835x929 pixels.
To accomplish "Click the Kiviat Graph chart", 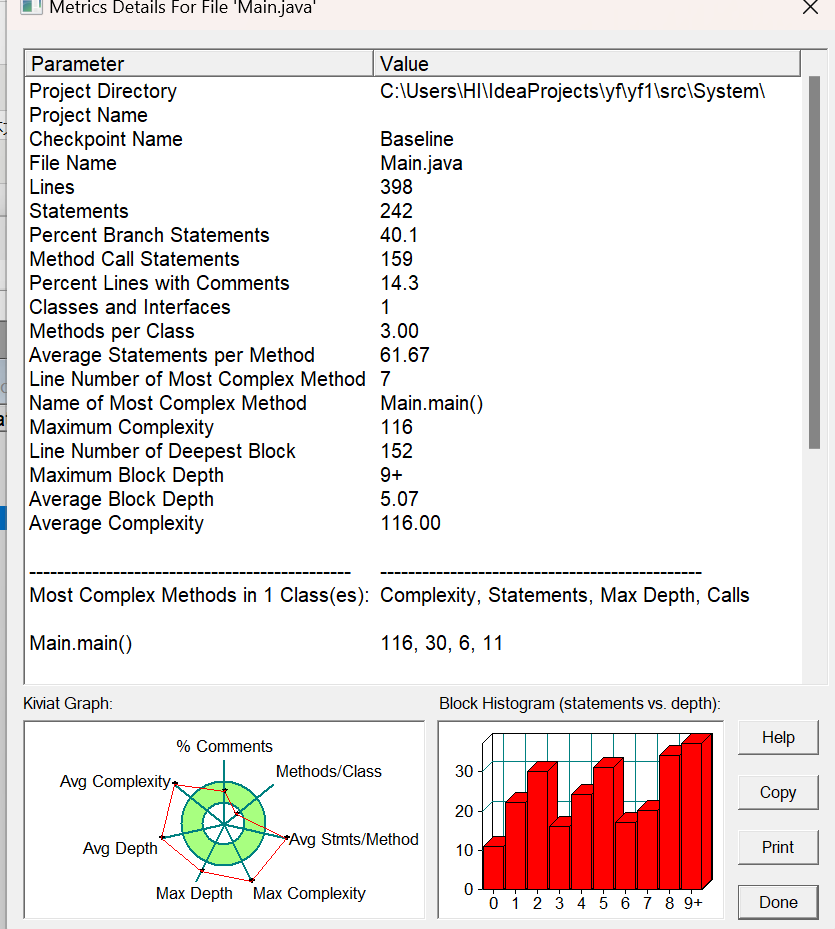I will [224, 819].
